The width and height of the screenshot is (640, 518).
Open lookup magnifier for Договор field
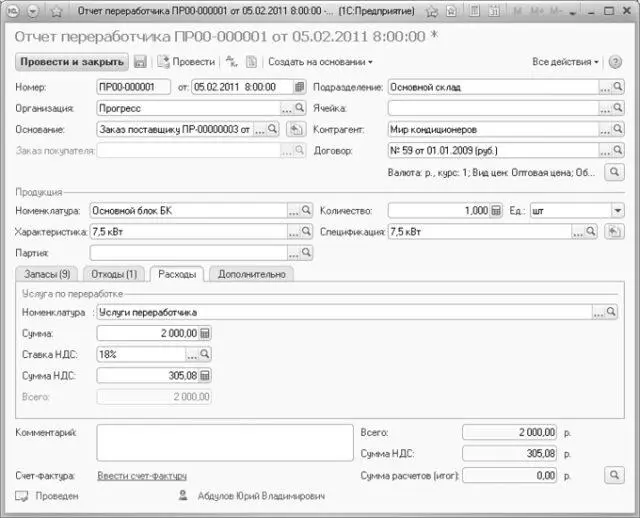point(618,150)
